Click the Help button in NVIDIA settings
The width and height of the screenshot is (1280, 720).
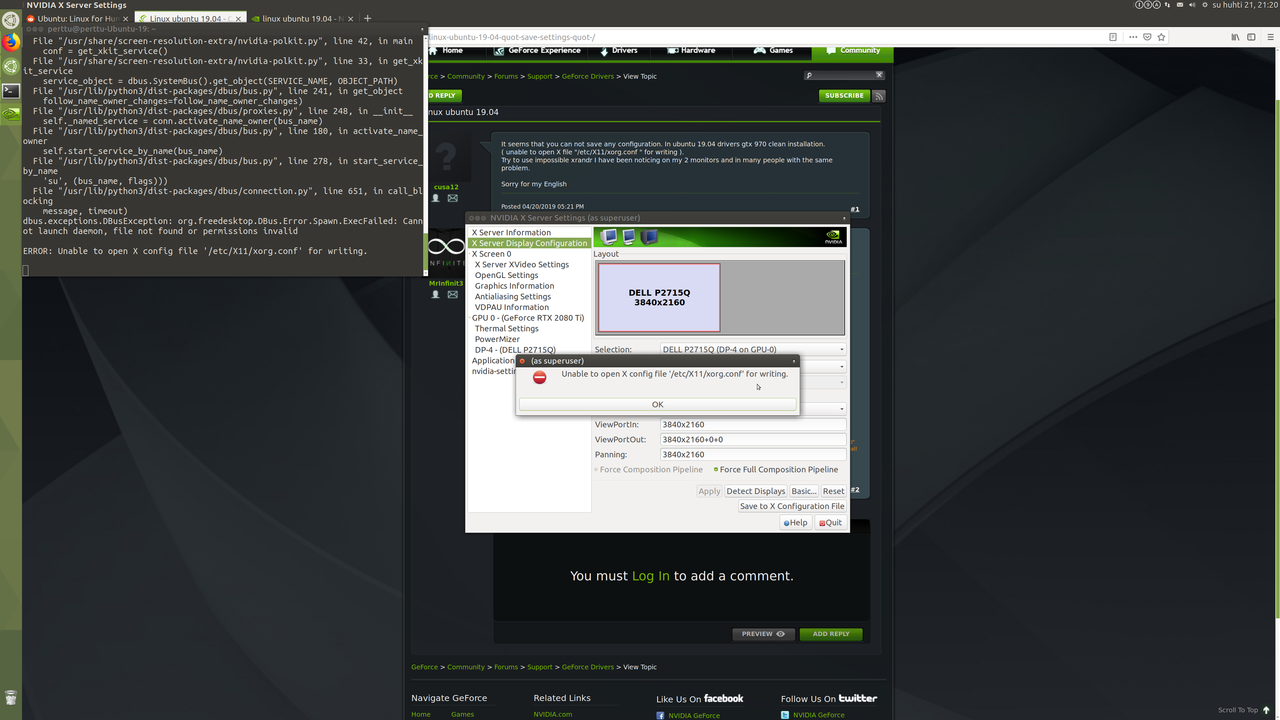point(796,522)
